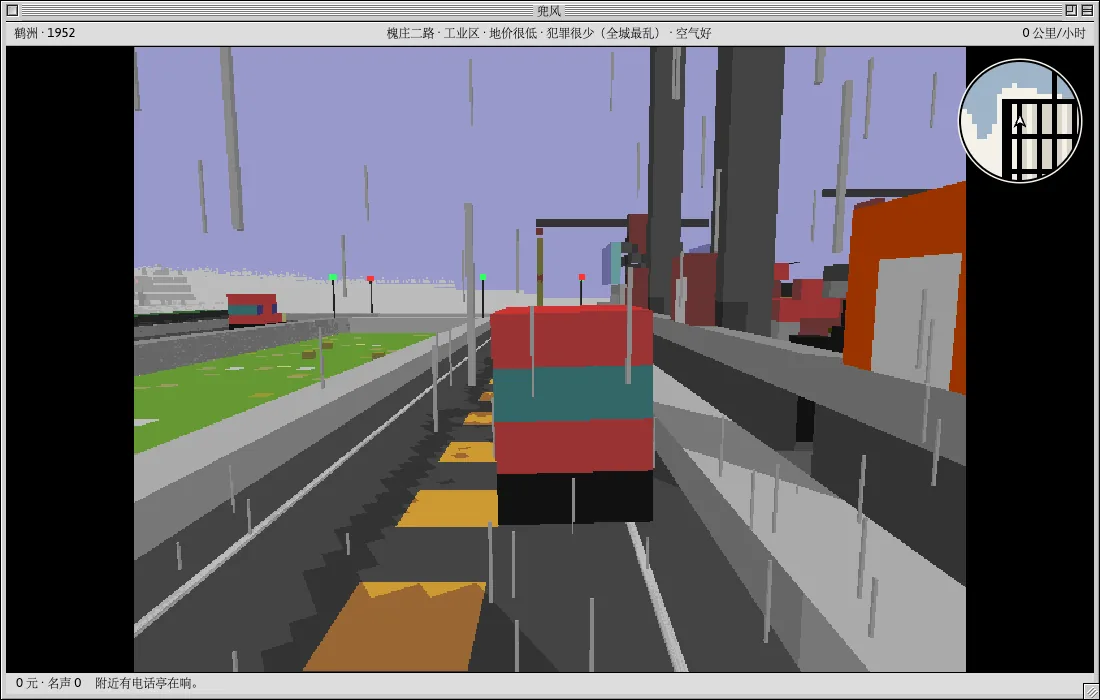
Task: Click the 空气好 air quality text
Action: (x=693, y=33)
